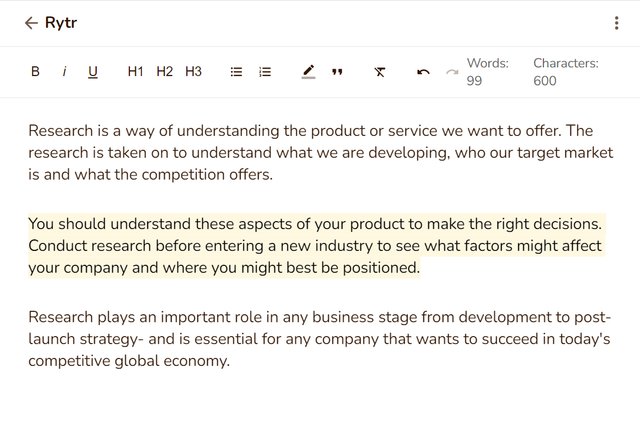Apply H3 heading style
This screenshot has width=640, height=423.
(193, 72)
